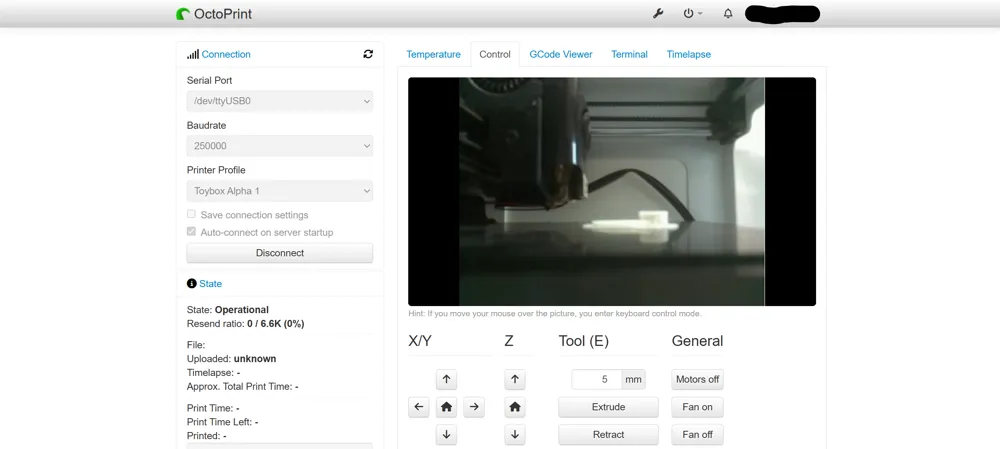Switch to the Temperature tab
This screenshot has height=449, width=1000.
[434, 54]
